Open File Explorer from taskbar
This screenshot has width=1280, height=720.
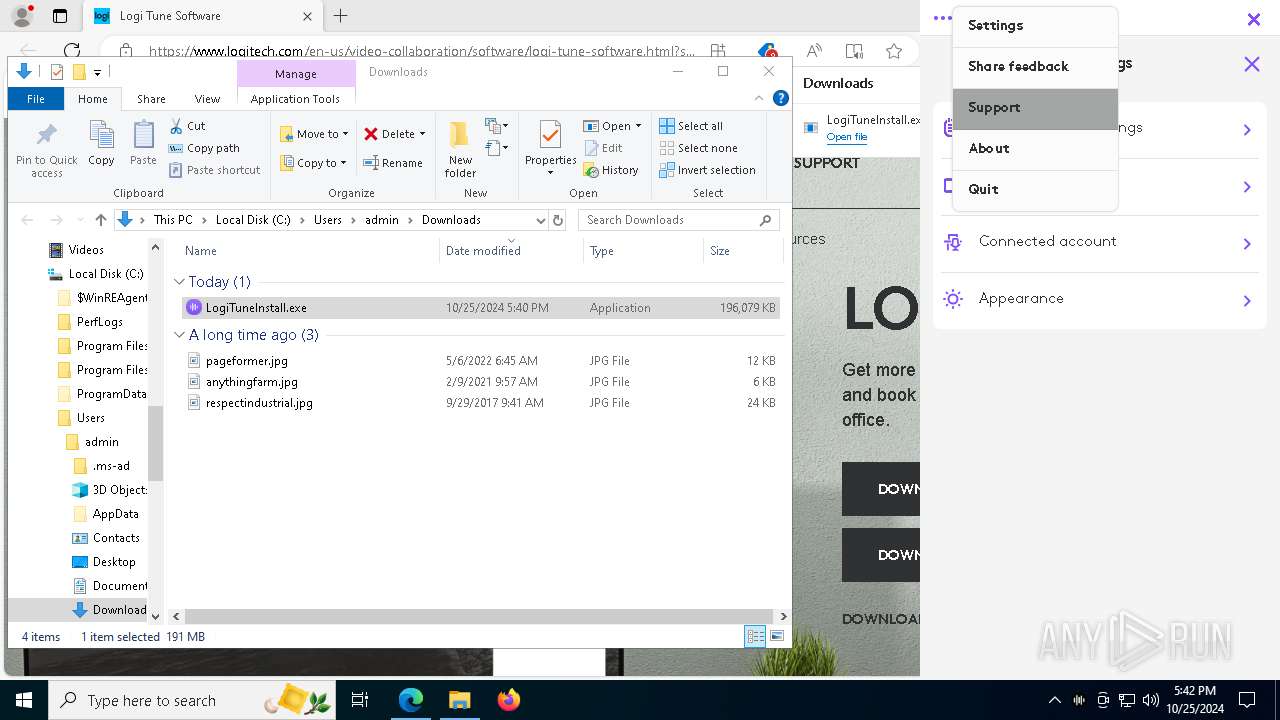[x=459, y=700]
